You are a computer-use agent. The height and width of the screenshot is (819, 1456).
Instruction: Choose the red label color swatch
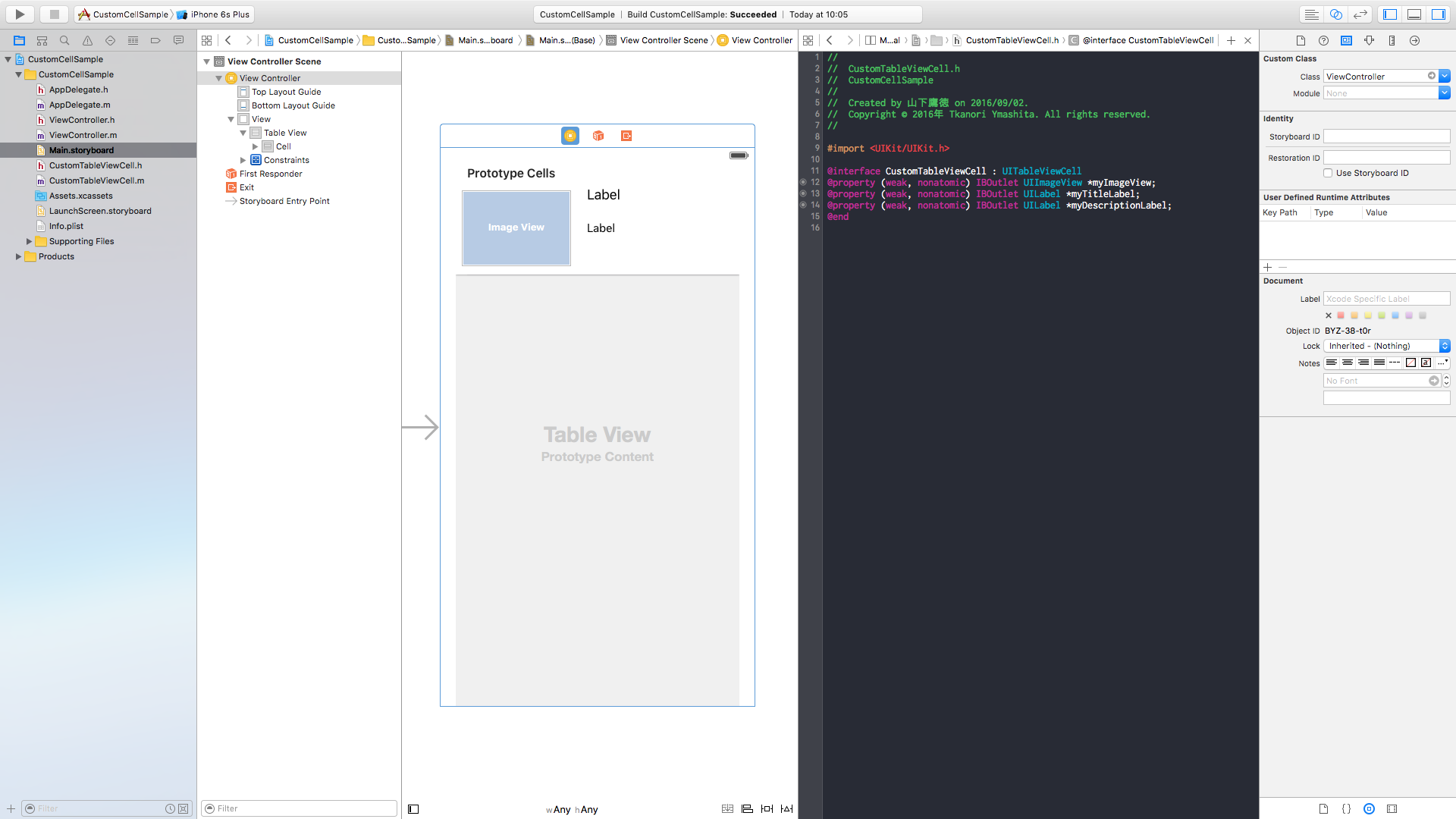(1341, 315)
